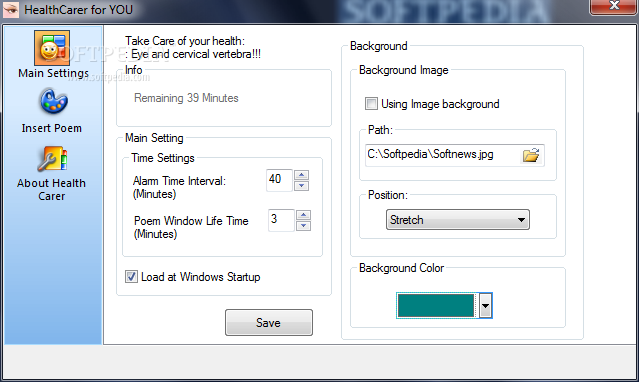Click the Poem Window Life Time label
This screenshot has width=639, height=382.
click(191, 227)
